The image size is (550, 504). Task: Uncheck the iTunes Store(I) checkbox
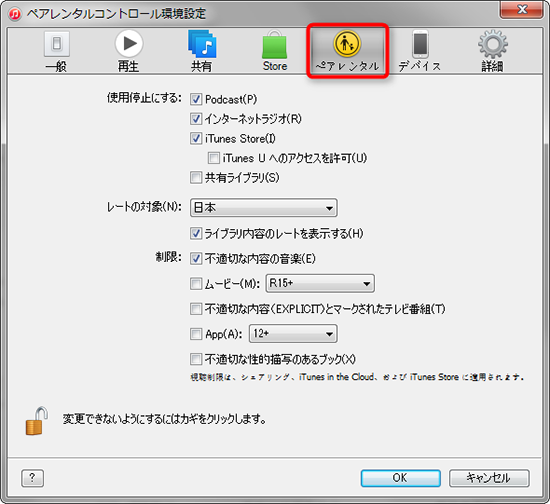pyautogui.click(x=196, y=138)
